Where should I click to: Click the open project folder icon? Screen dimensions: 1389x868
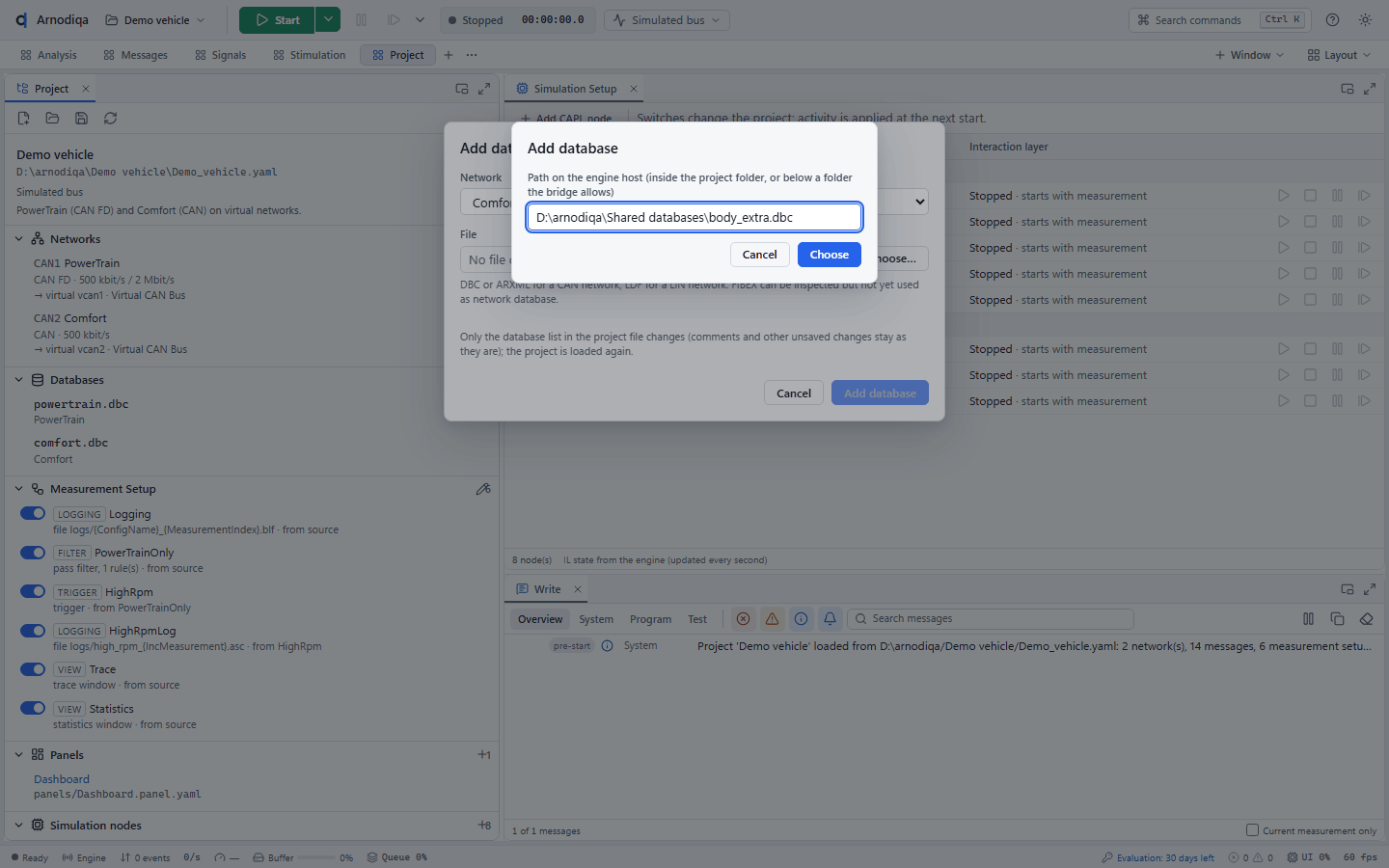[52, 118]
